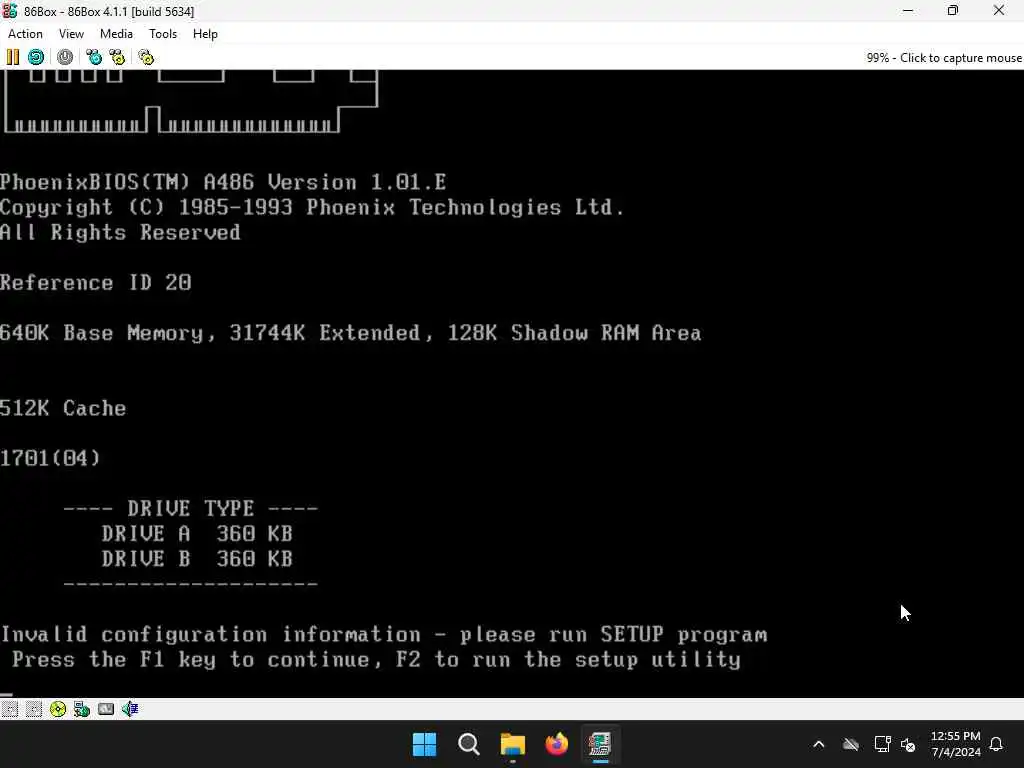Click the 86Box taskbar icon
Screen dimensions: 1024x768
point(600,744)
